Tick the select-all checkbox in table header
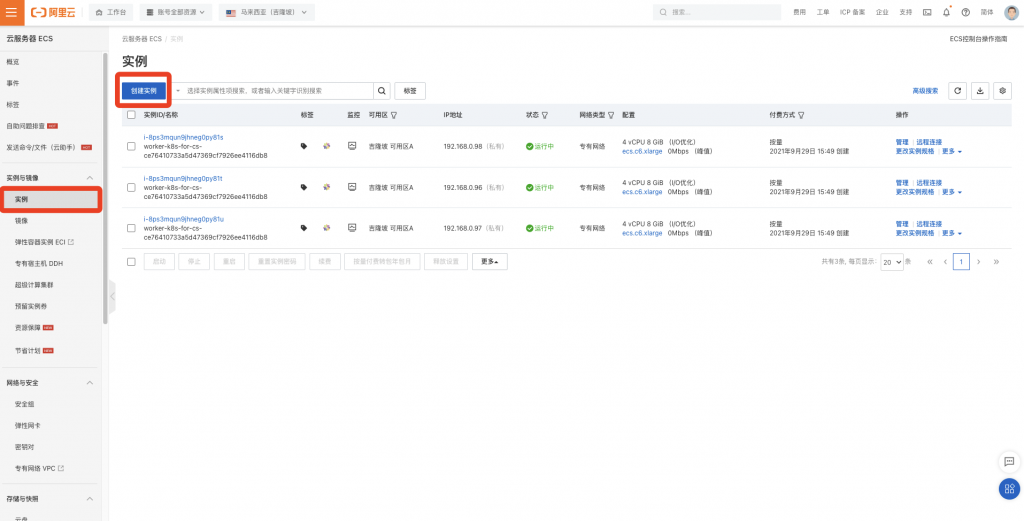1024x521 pixels. pyautogui.click(x=131, y=115)
